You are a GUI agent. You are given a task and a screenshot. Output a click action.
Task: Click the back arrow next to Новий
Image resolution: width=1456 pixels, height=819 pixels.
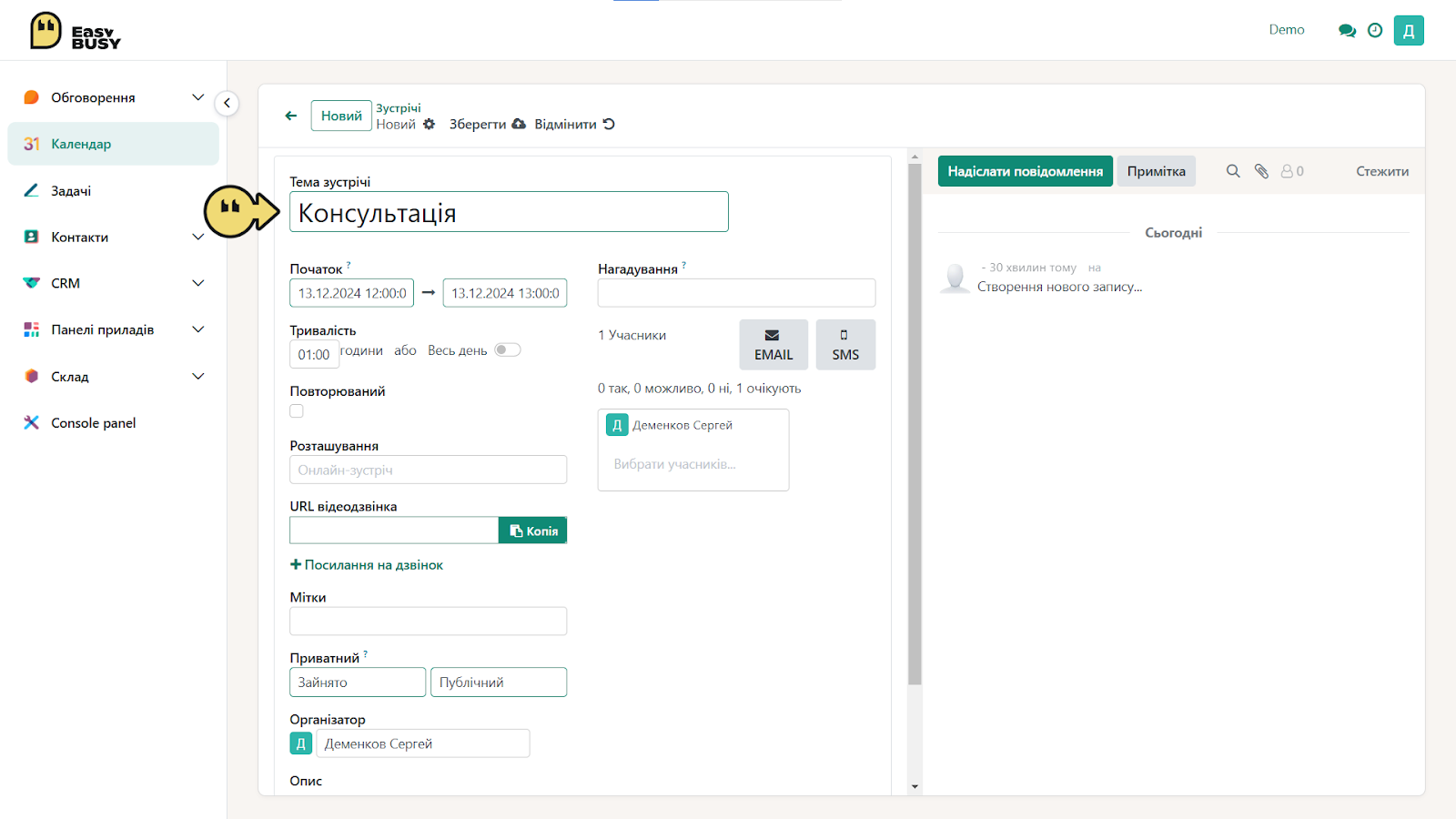pyautogui.click(x=291, y=116)
